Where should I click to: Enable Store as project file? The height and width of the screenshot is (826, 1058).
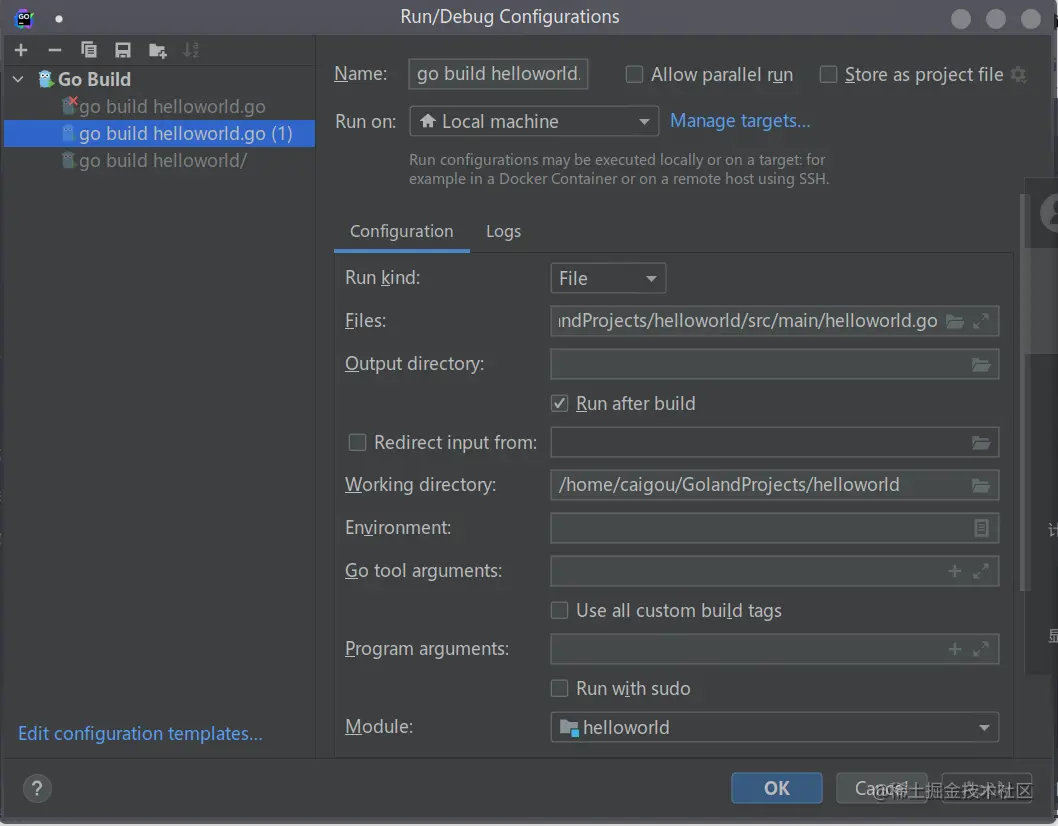coord(828,74)
